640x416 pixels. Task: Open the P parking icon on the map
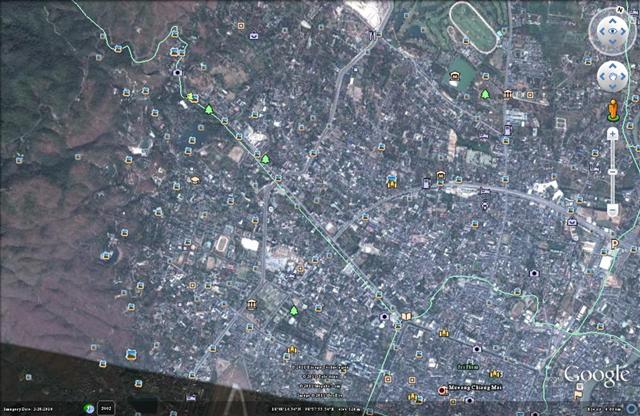pos(615,244)
